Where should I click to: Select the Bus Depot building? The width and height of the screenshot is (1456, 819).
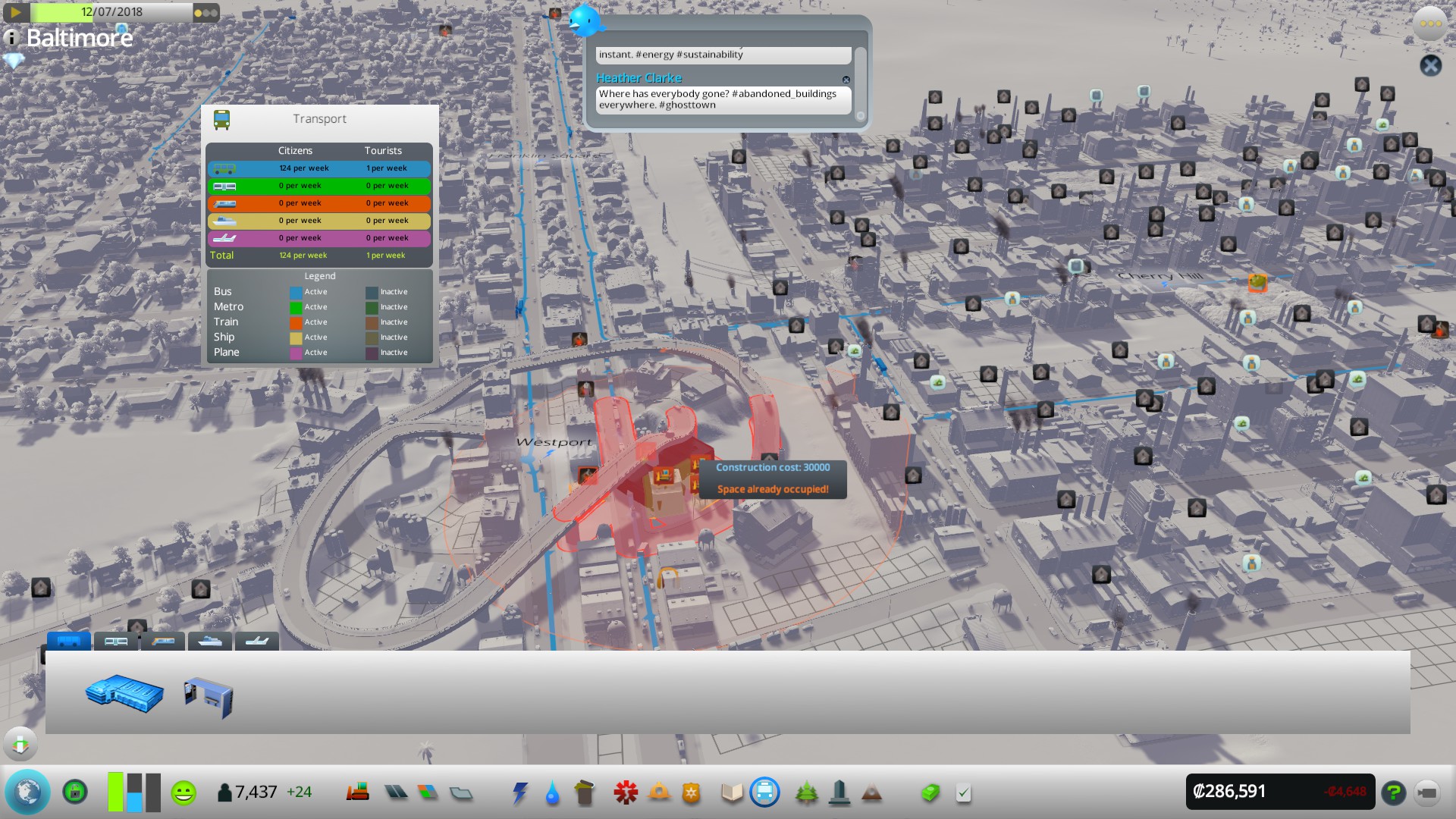pyautogui.click(x=124, y=693)
